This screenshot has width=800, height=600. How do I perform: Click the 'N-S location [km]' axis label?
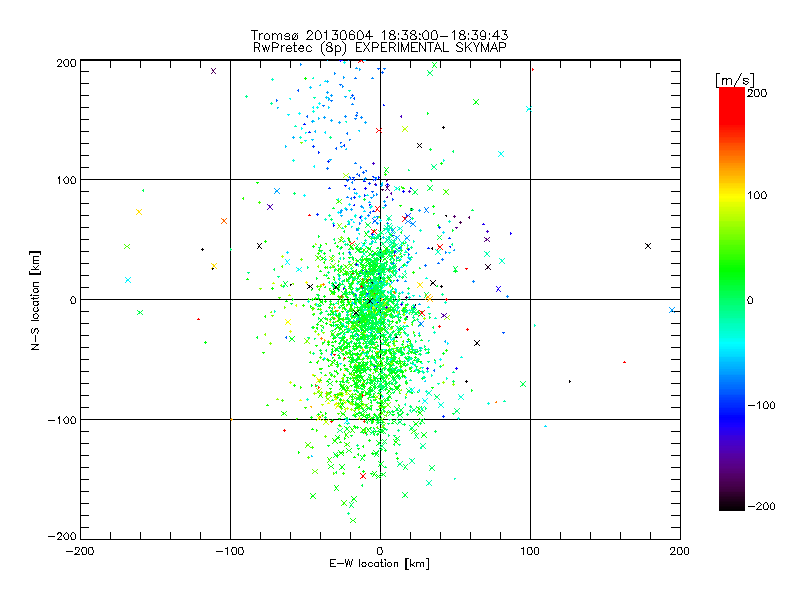click(x=35, y=300)
